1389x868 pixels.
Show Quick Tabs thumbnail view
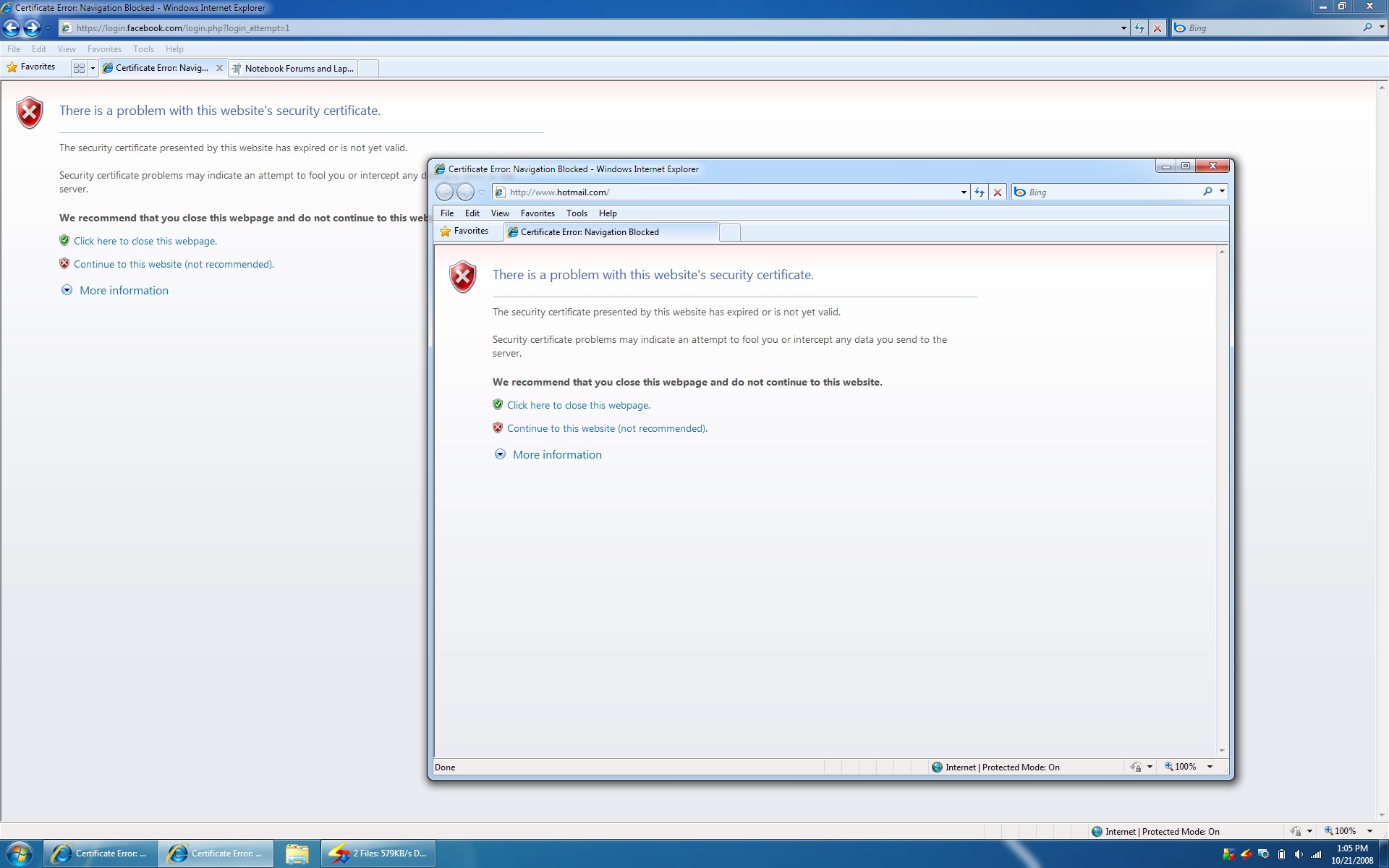click(x=79, y=68)
